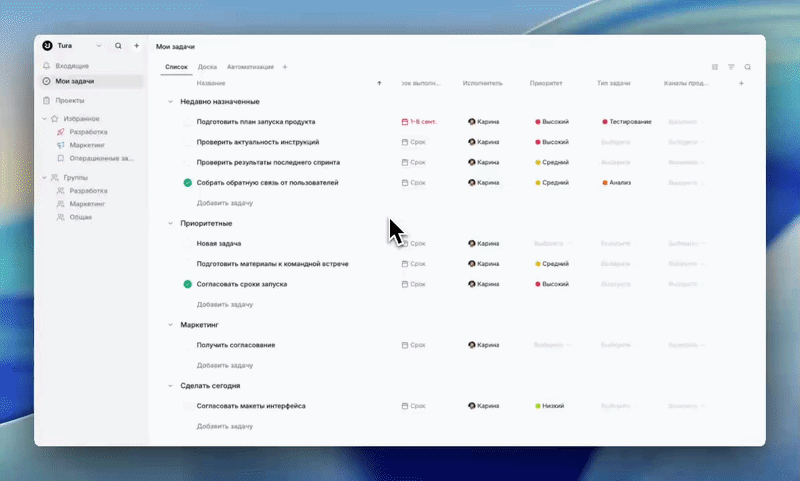Click Карина avatar for Получить согласование
Viewport: 800px width, 481px height.
(x=472, y=345)
